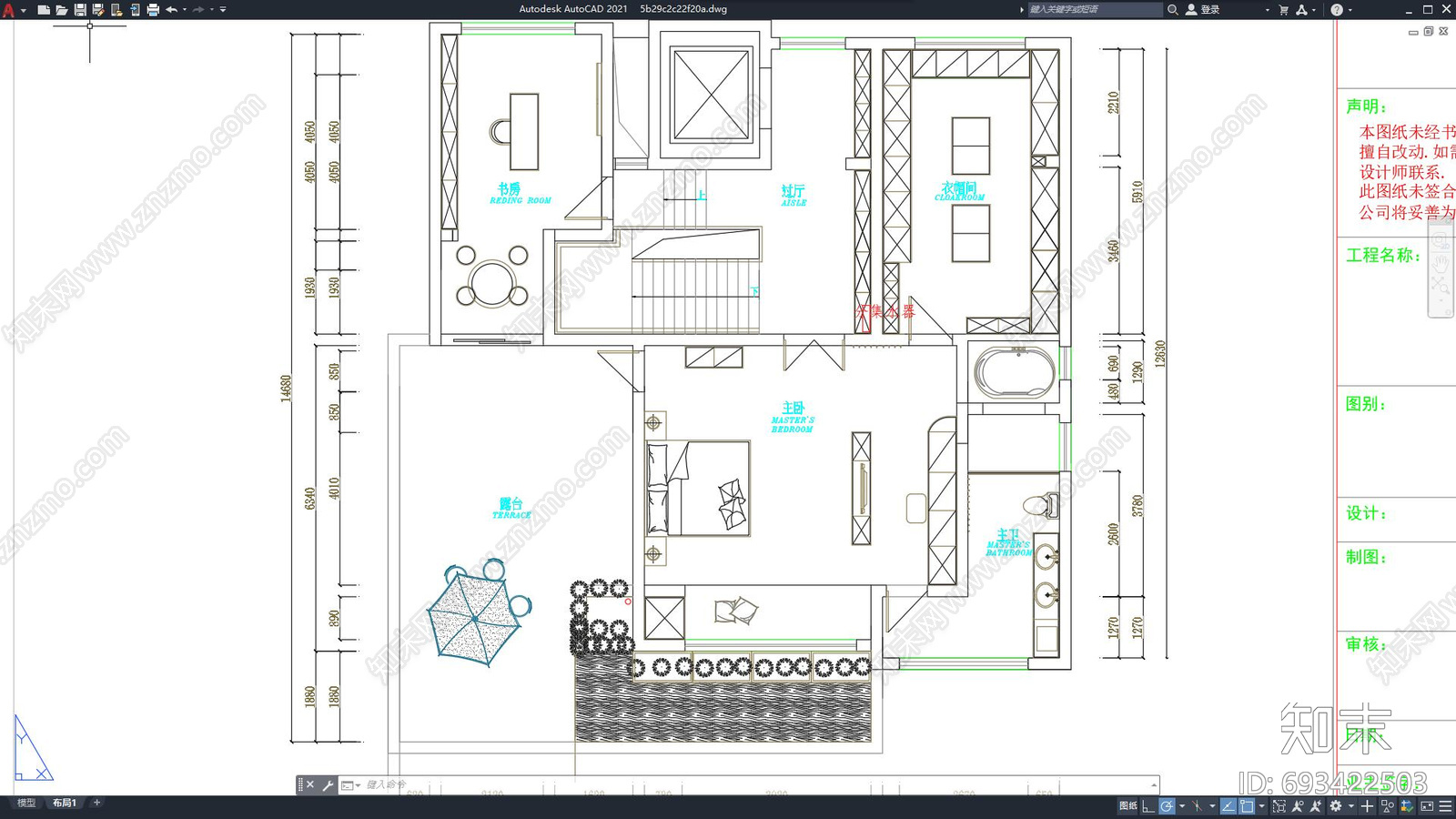Open the Redo history dropdown arrow

click(x=211, y=9)
